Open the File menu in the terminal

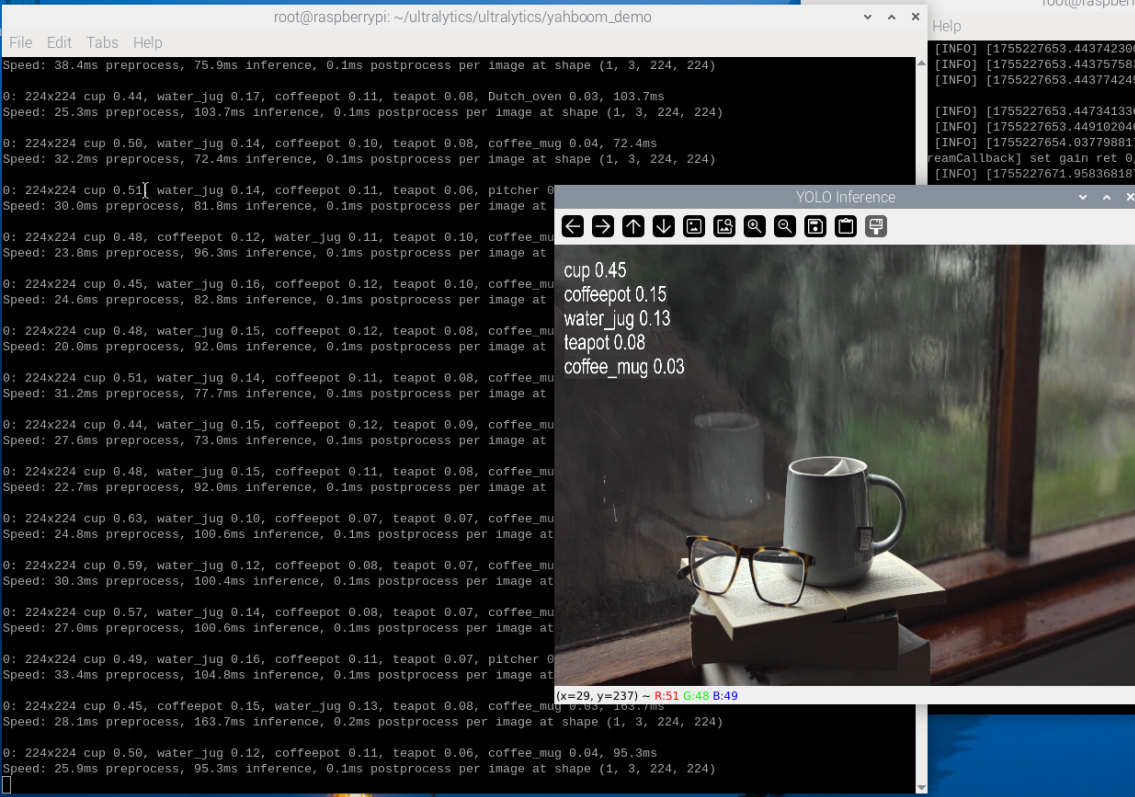tap(20, 43)
